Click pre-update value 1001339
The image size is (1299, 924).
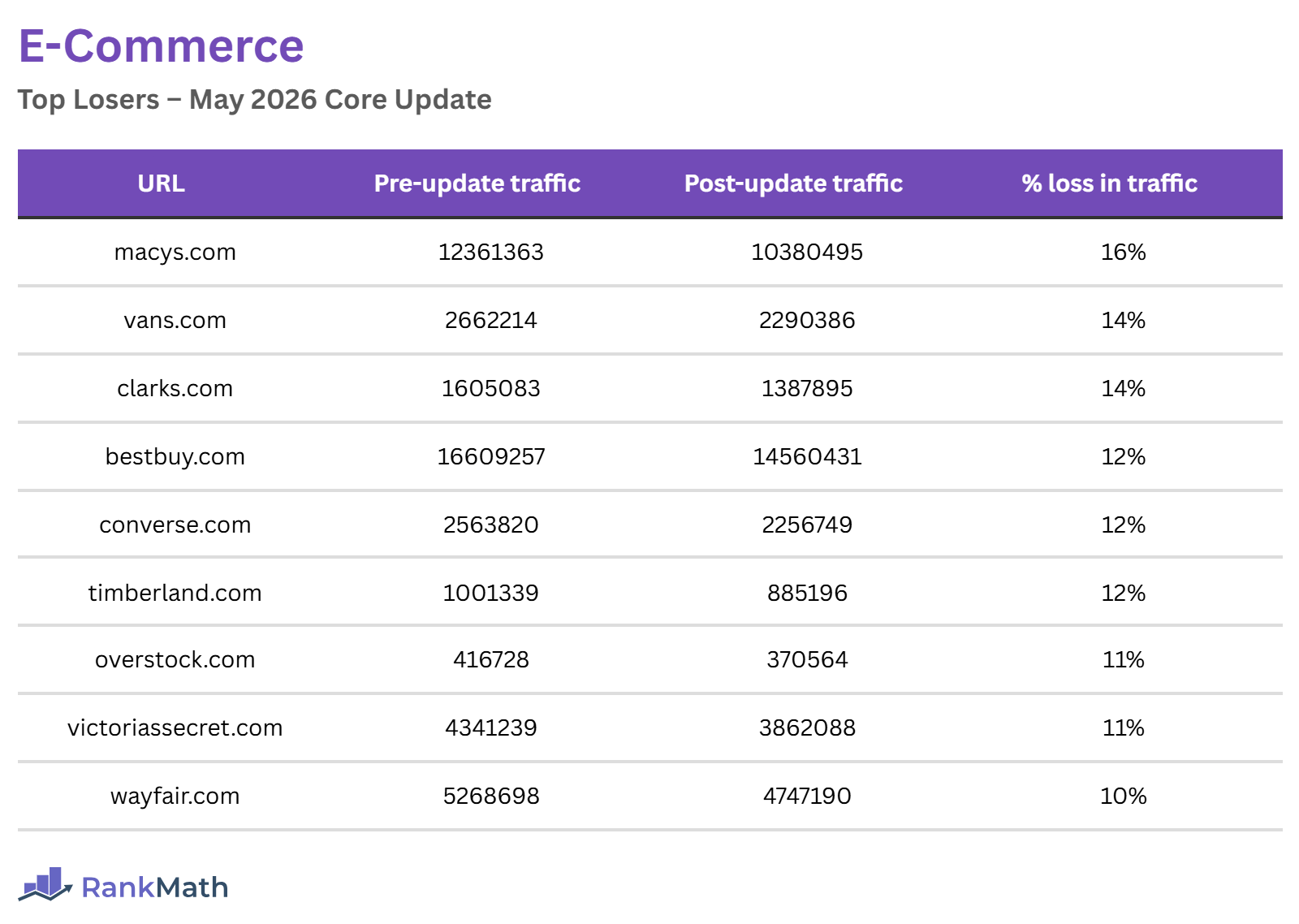[491, 594]
